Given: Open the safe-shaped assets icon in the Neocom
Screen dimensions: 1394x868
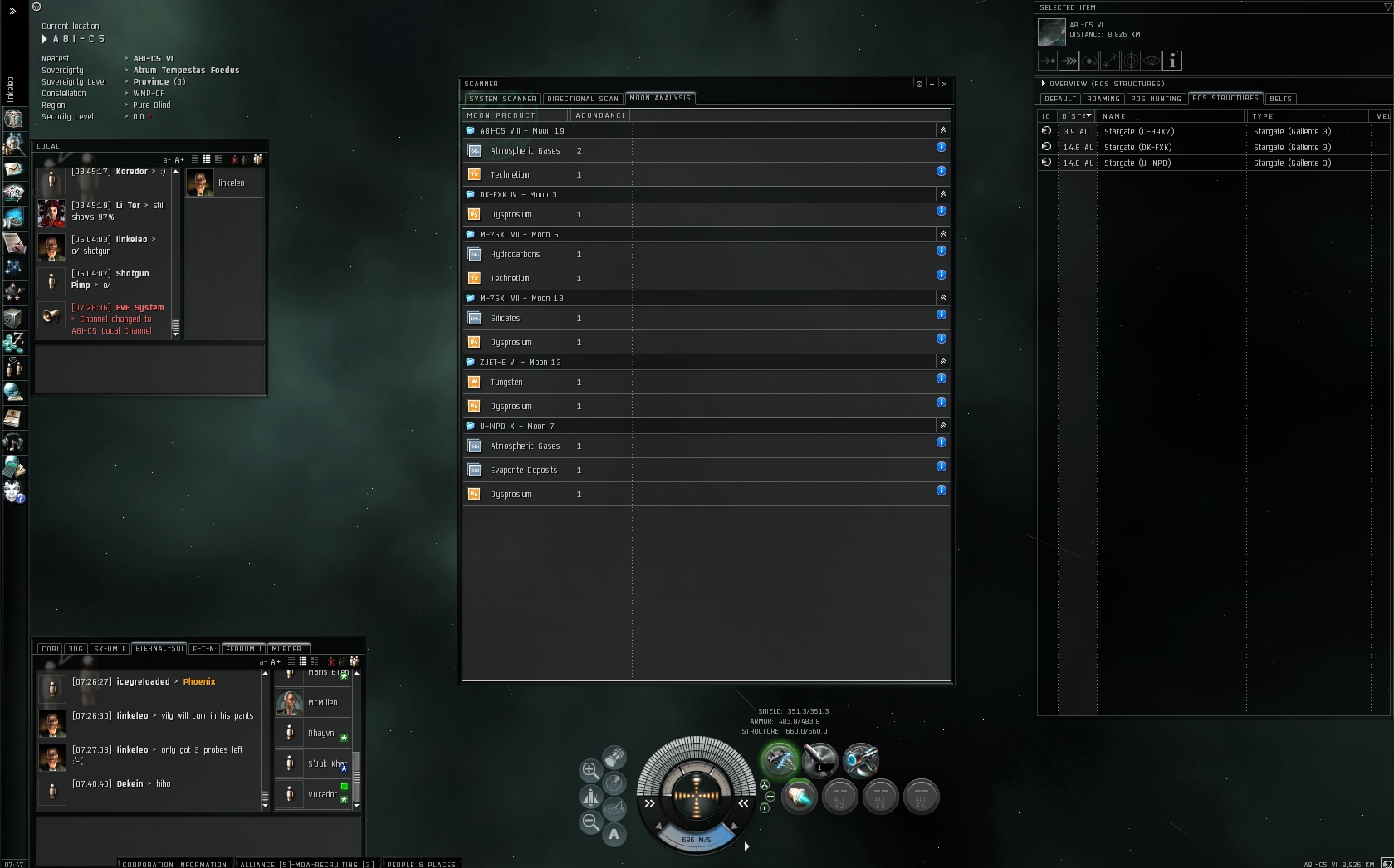Looking at the screenshot, I should pos(13,318).
